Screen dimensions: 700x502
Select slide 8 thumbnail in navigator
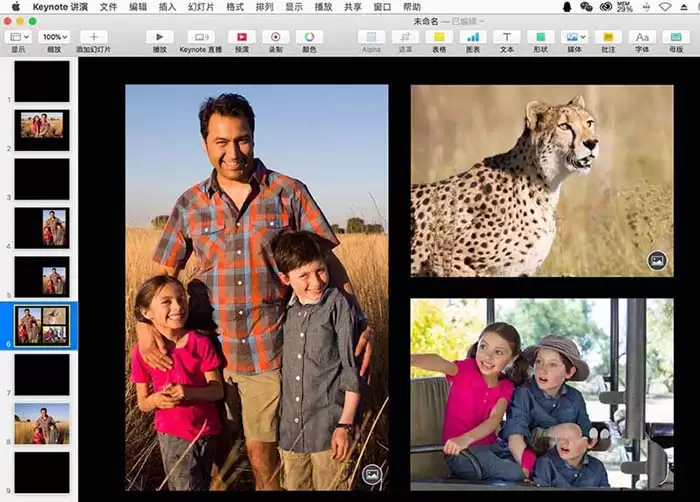[42, 423]
